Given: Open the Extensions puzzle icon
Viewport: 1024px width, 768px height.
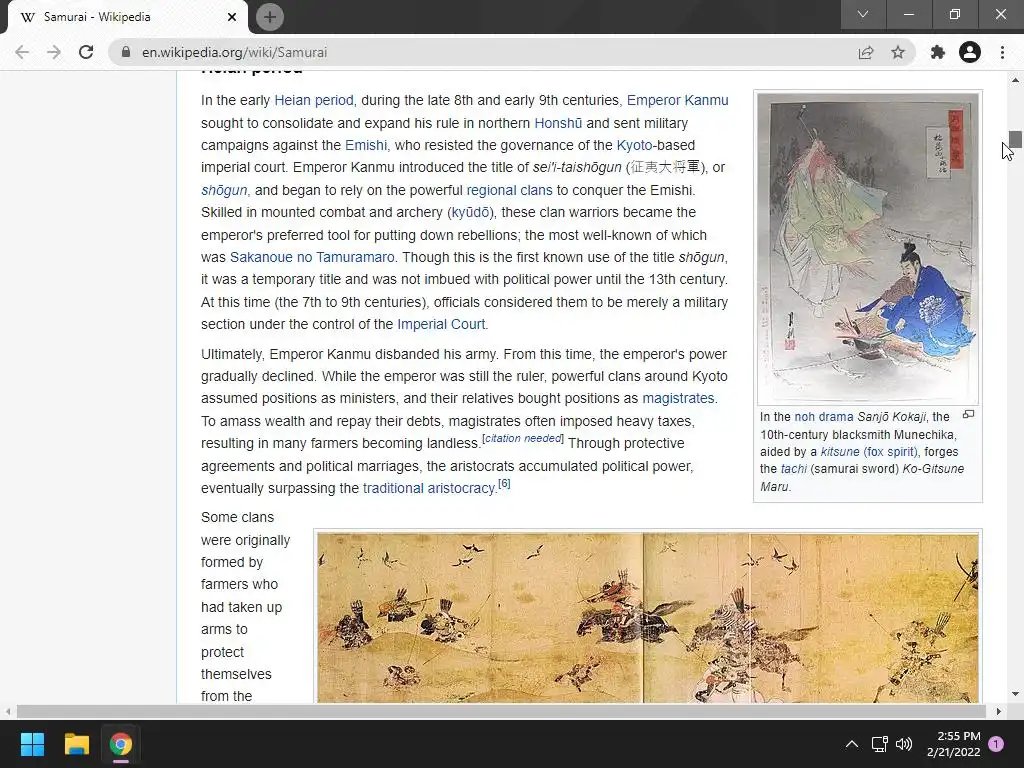Looking at the screenshot, I should 938,52.
